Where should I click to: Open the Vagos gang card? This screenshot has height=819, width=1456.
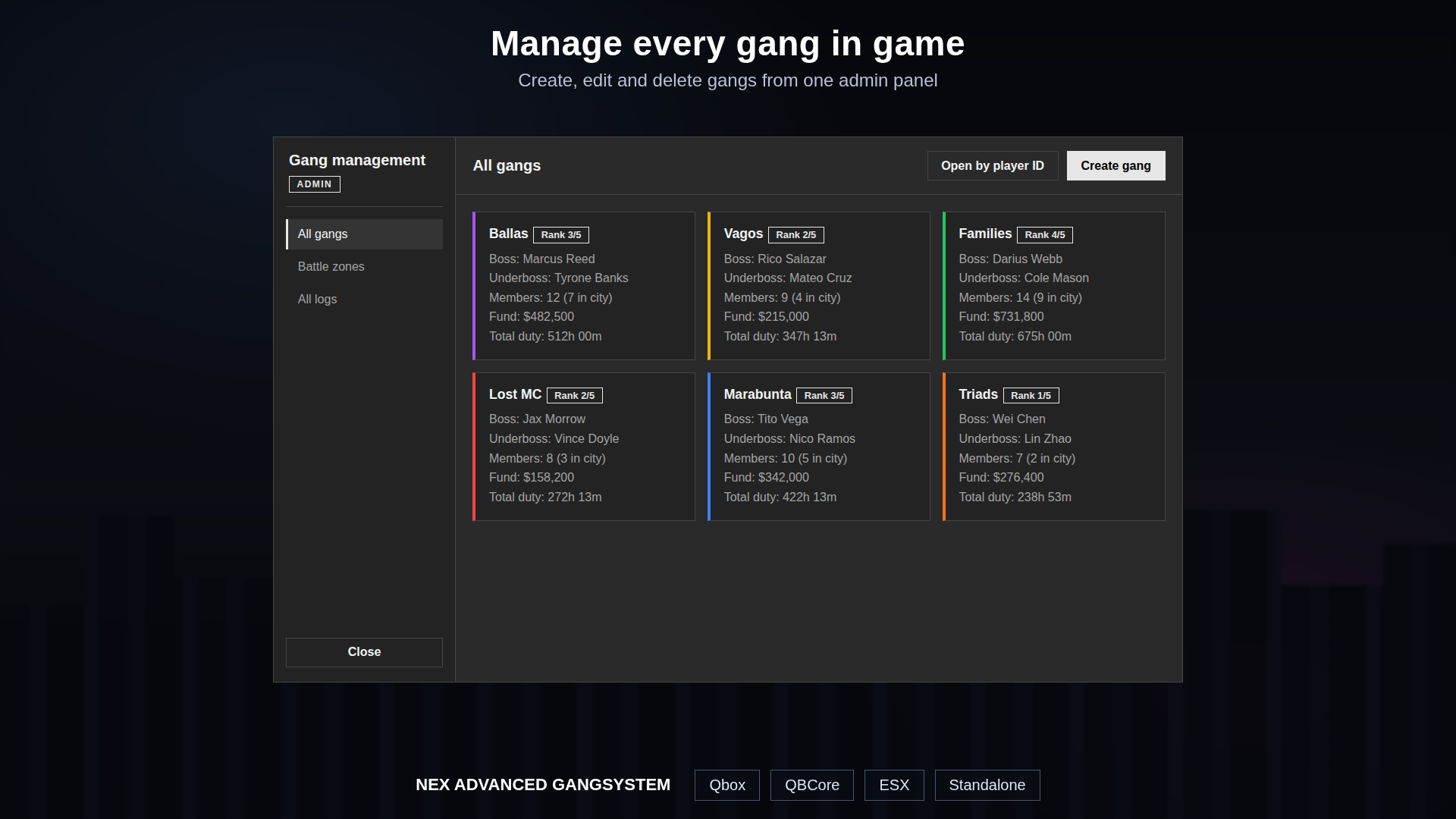pyautogui.click(x=819, y=286)
